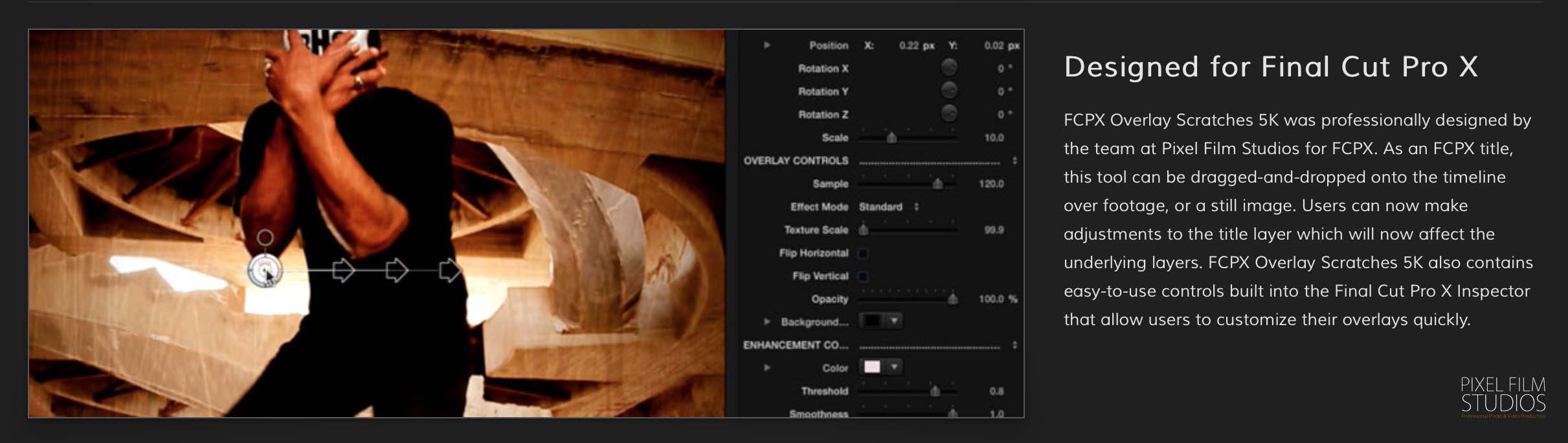Image resolution: width=1568 pixels, height=443 pixels.
Task: Open the Effect Mode Standard dropdown
Action: (888, 207)
